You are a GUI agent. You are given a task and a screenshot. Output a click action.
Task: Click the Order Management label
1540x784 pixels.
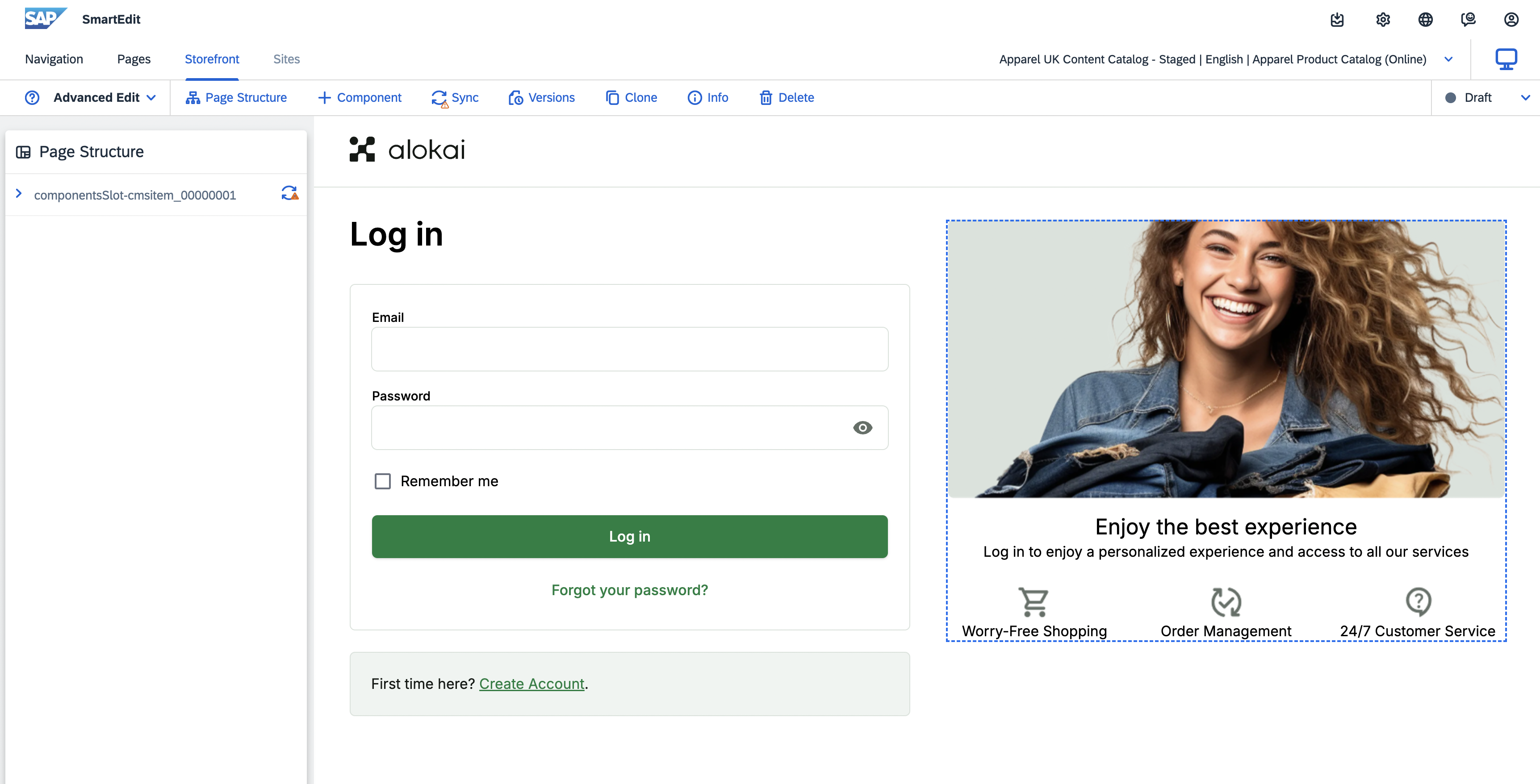coord(1226,631)
